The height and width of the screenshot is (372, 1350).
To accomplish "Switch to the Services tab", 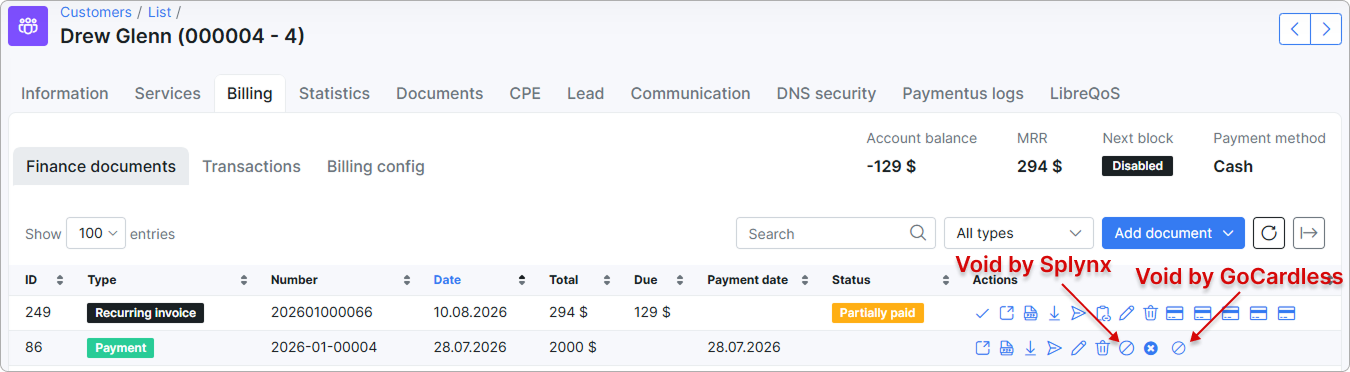I will coord(168,93).
